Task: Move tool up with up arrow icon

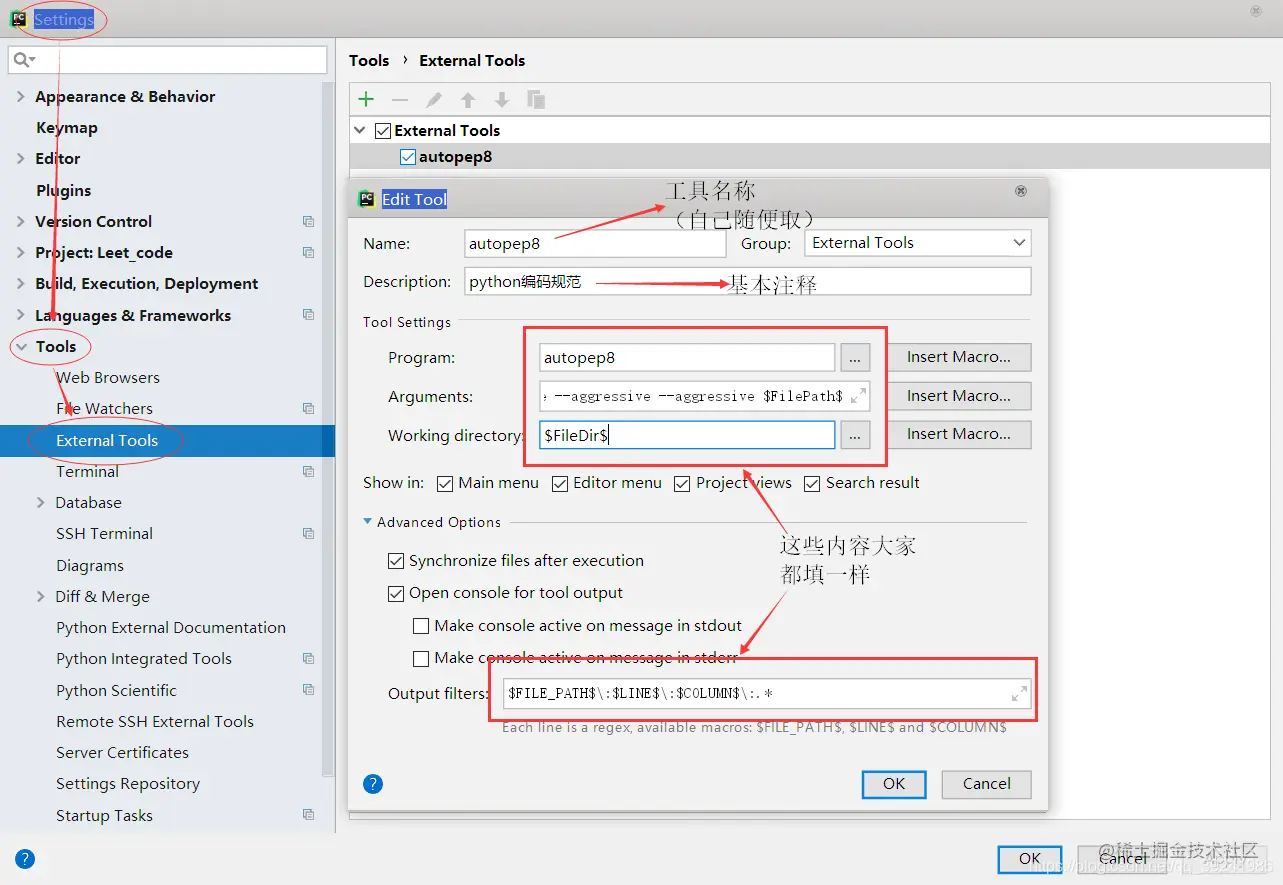Action: pos(468,99)
